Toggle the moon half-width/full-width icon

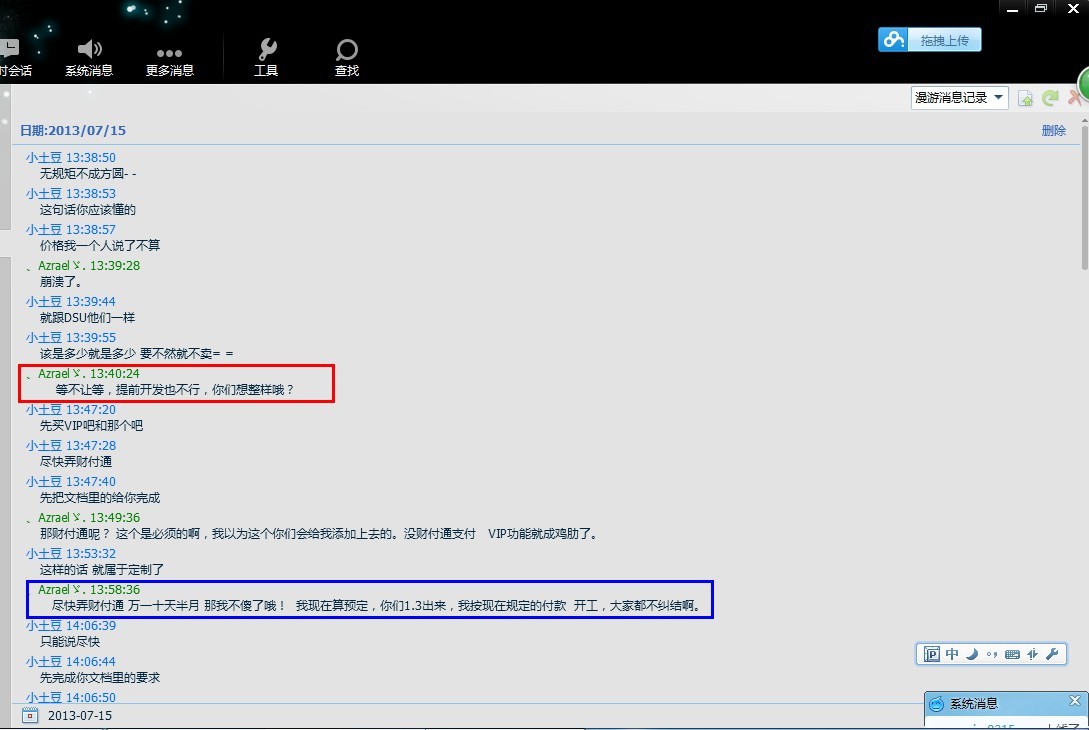(972, 654)
